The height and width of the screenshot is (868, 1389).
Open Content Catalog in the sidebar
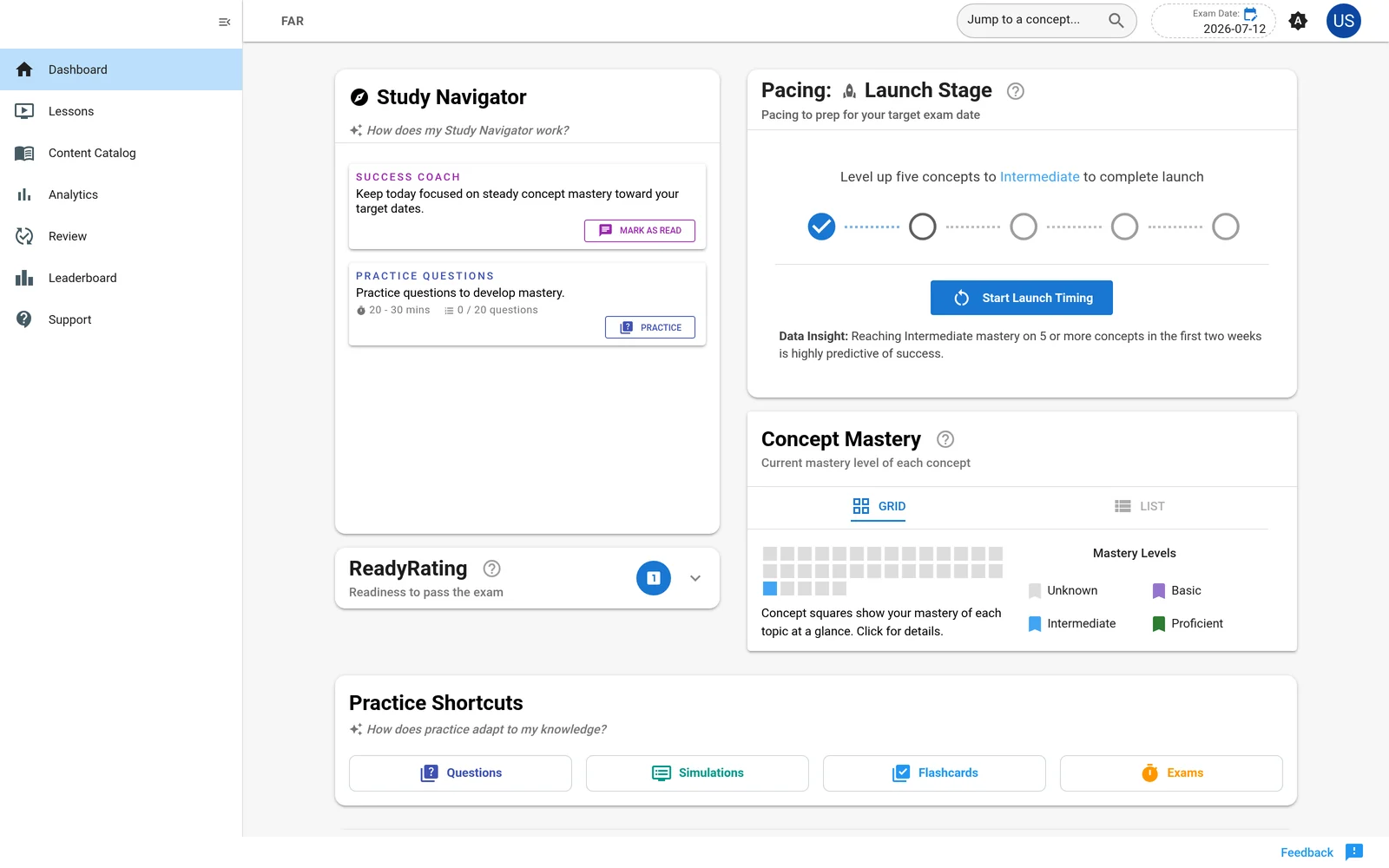pos(121,153)
